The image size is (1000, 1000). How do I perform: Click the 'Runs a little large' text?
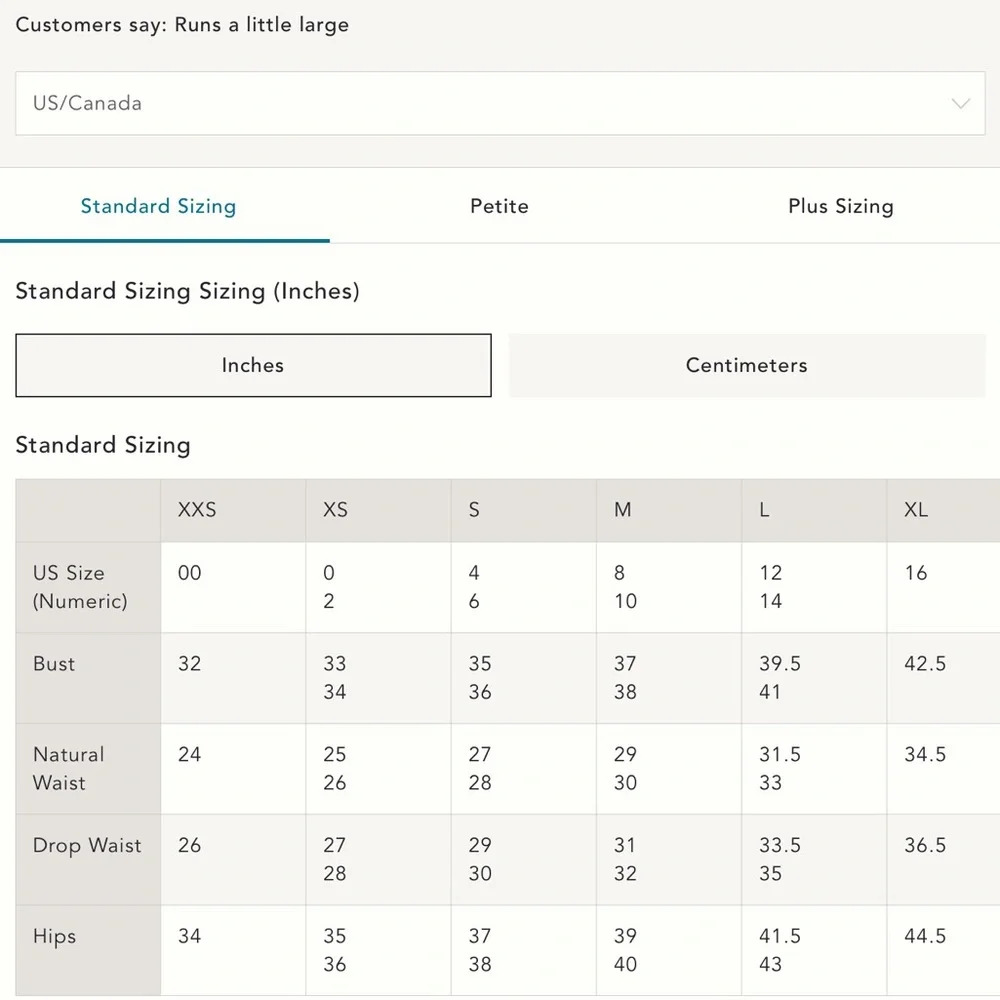click(262, 26)
